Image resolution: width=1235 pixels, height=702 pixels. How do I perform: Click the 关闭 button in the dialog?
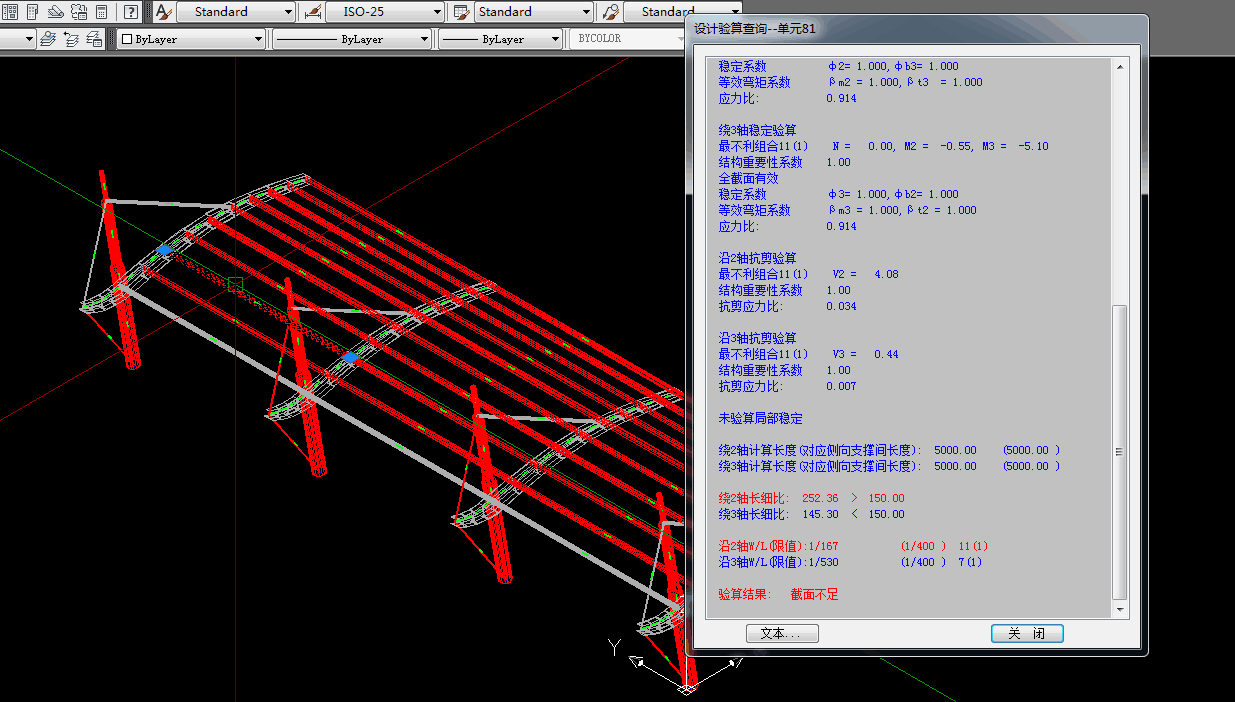coord(1027,633)
